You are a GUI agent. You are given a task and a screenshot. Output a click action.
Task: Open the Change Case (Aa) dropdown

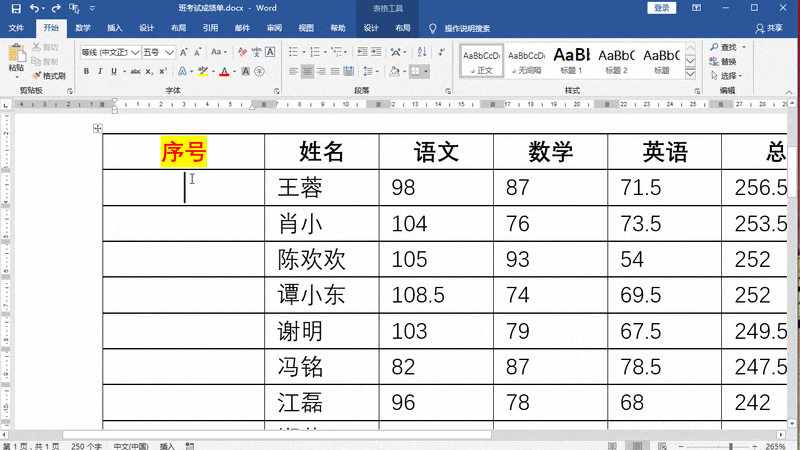pos(219,52)
